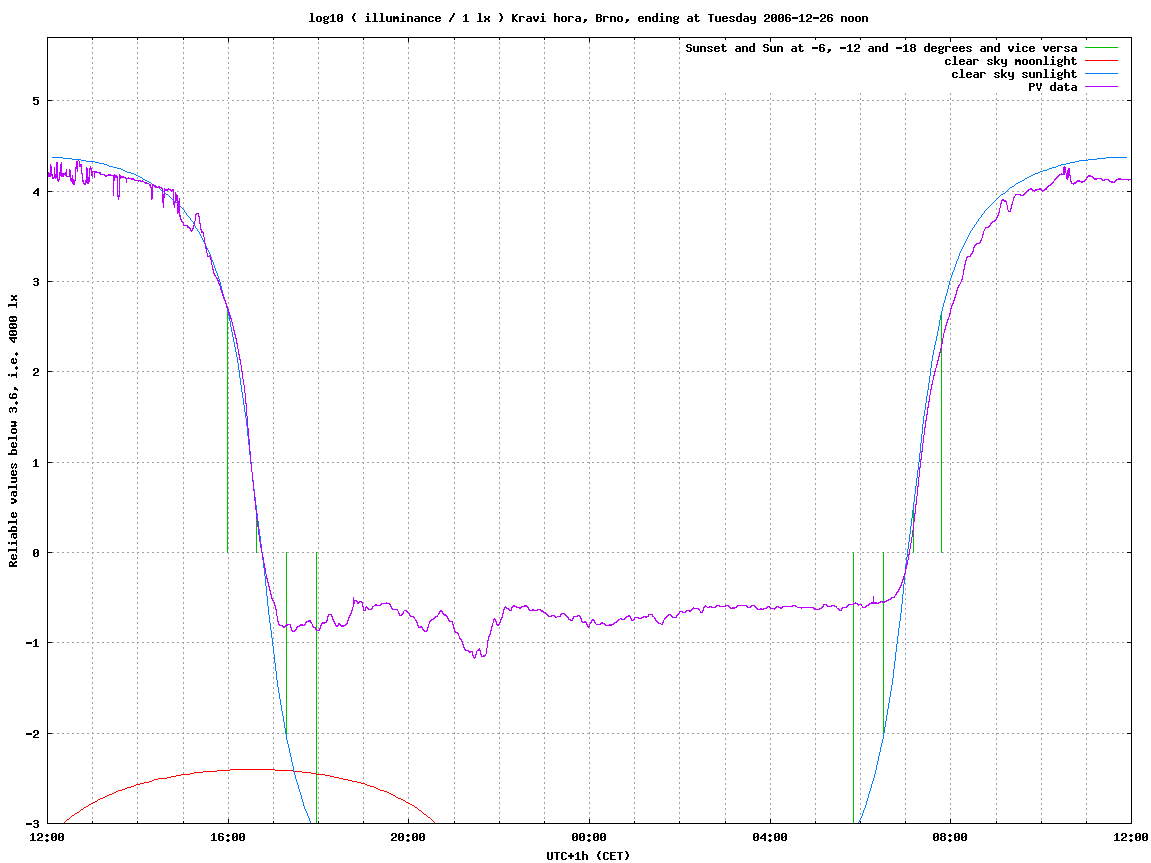This screenshot has height=863, width=1151.
Task: Click the purple PV data legend line sample
Action: (x=1101, y=87)
